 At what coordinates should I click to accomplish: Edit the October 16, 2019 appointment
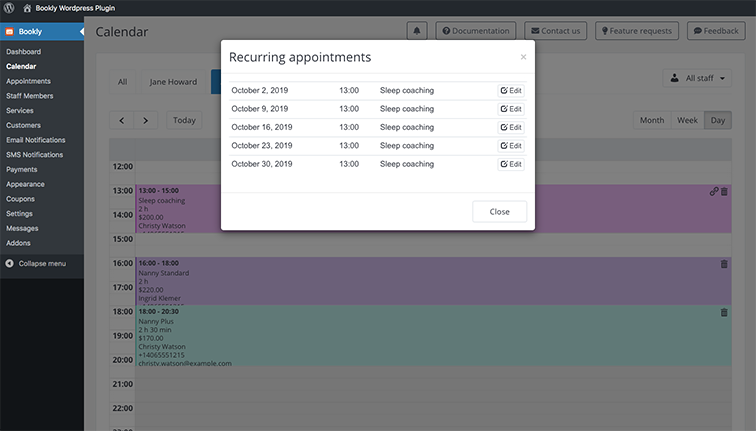click(x=511, y=127)
